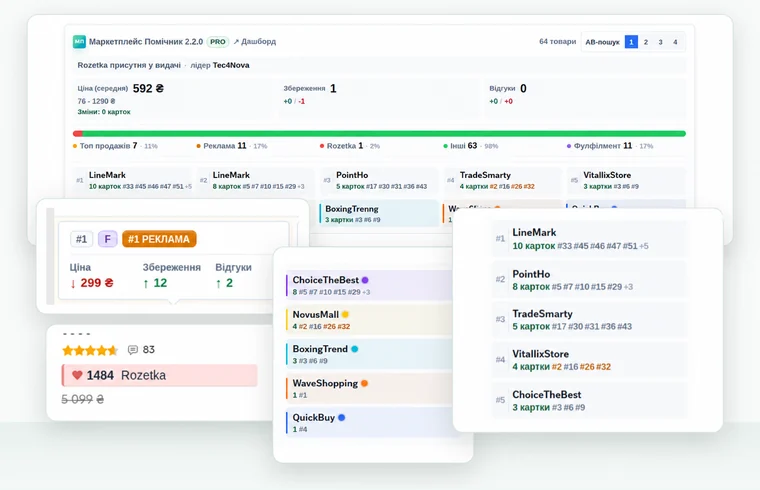Click the Відгуки value 0 at top
Screen dimensions: 760x490
523,88
